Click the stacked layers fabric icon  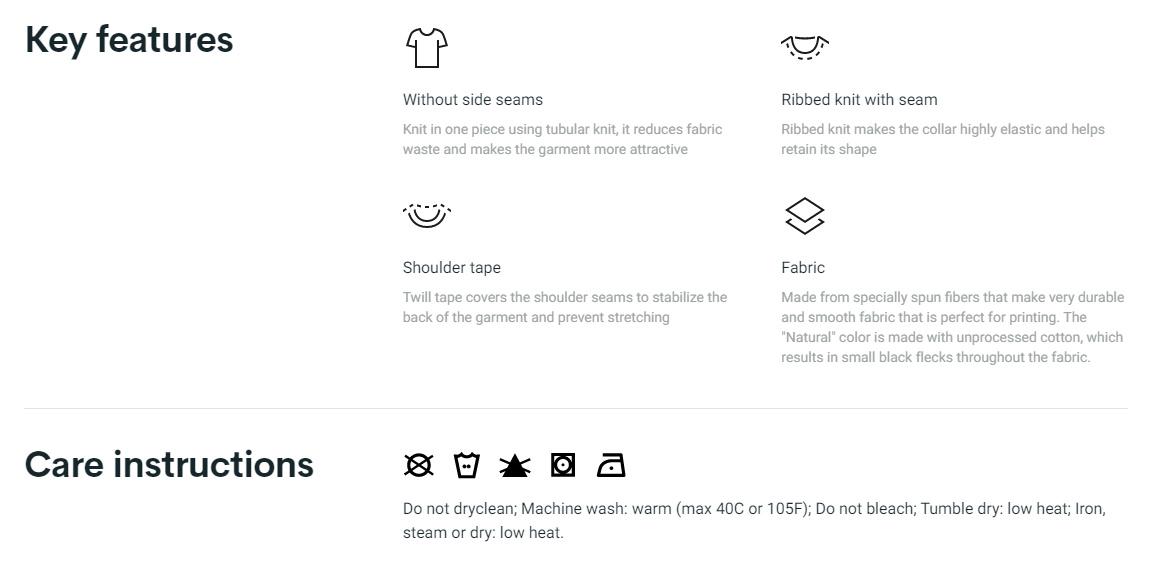click(x=804, y=216)
